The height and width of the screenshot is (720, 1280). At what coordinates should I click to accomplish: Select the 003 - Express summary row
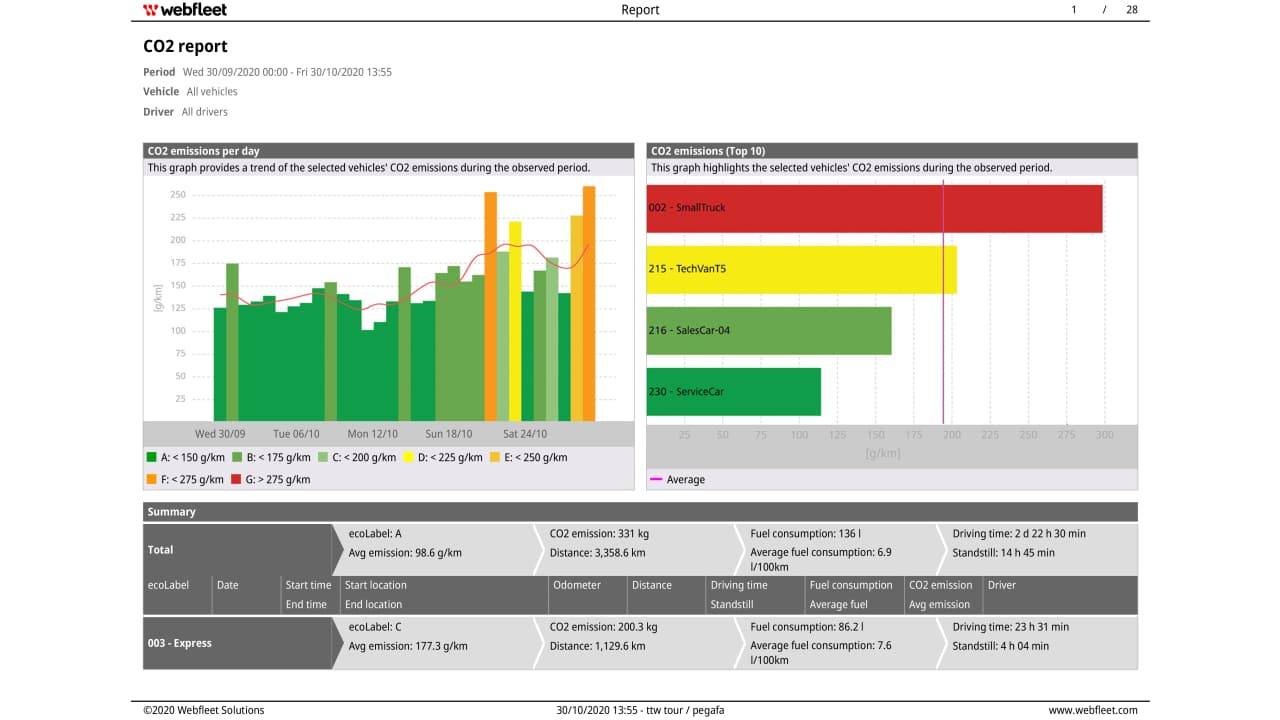point(236,643)
